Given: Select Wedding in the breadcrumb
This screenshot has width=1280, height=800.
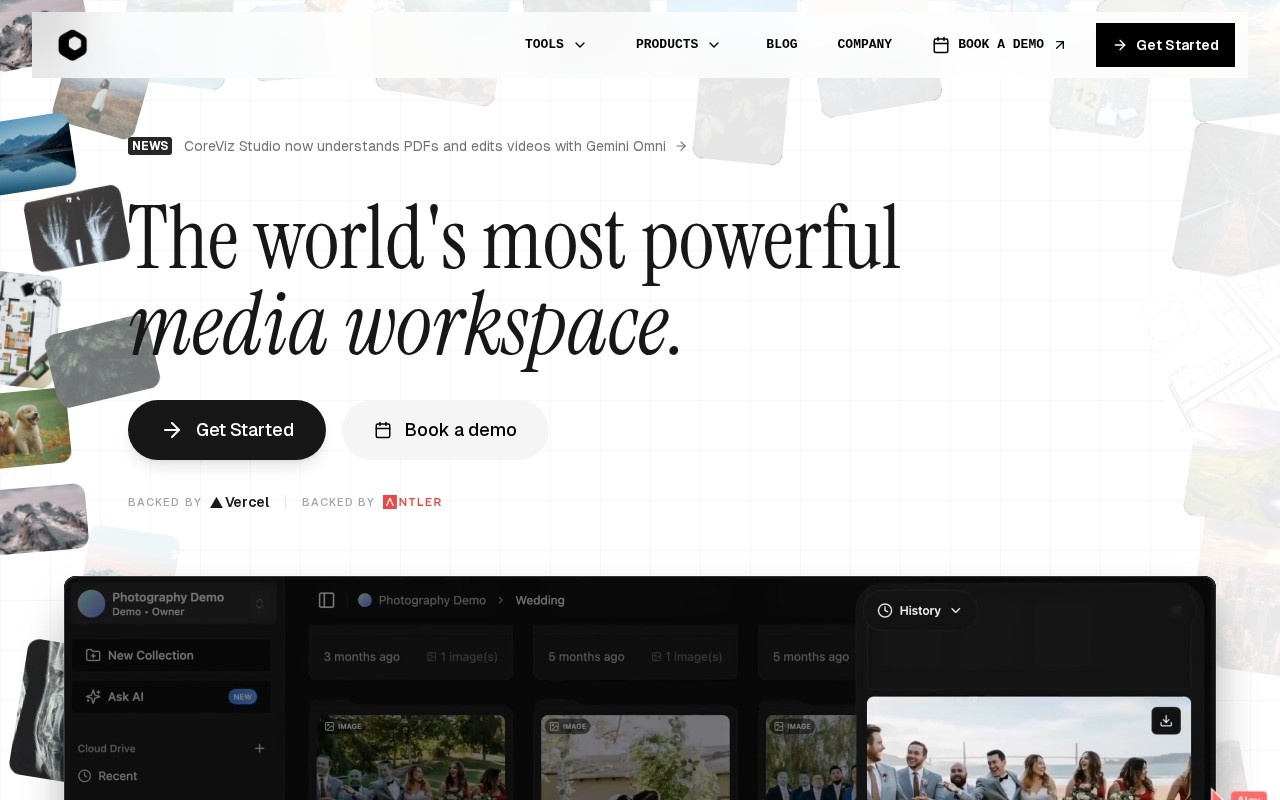Looking at the screenshot, I should [540, 600].
